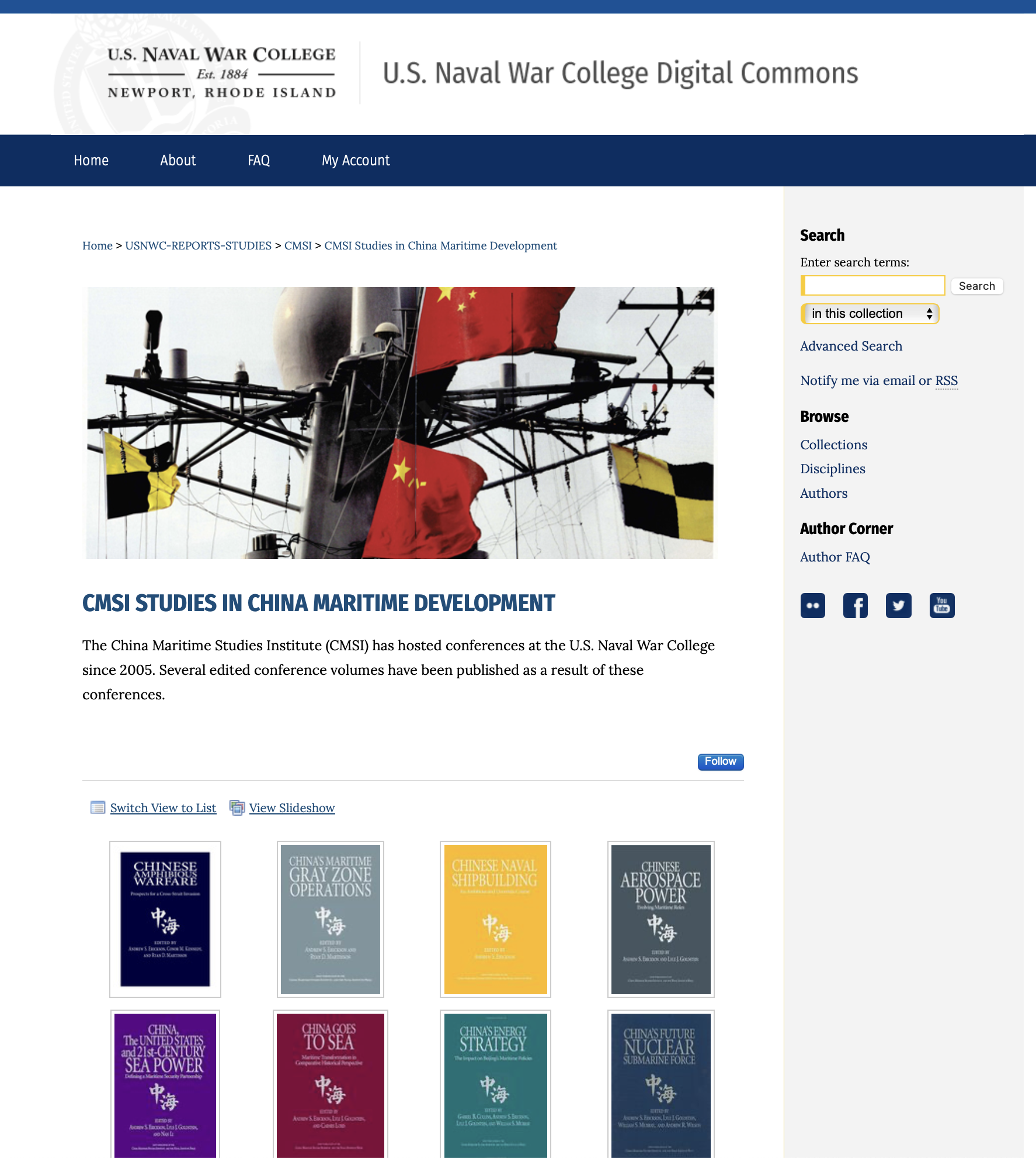Open China's Energy Strategy book cover
This screenshot has width=1036, height=1158.
tap(495, 1084)
